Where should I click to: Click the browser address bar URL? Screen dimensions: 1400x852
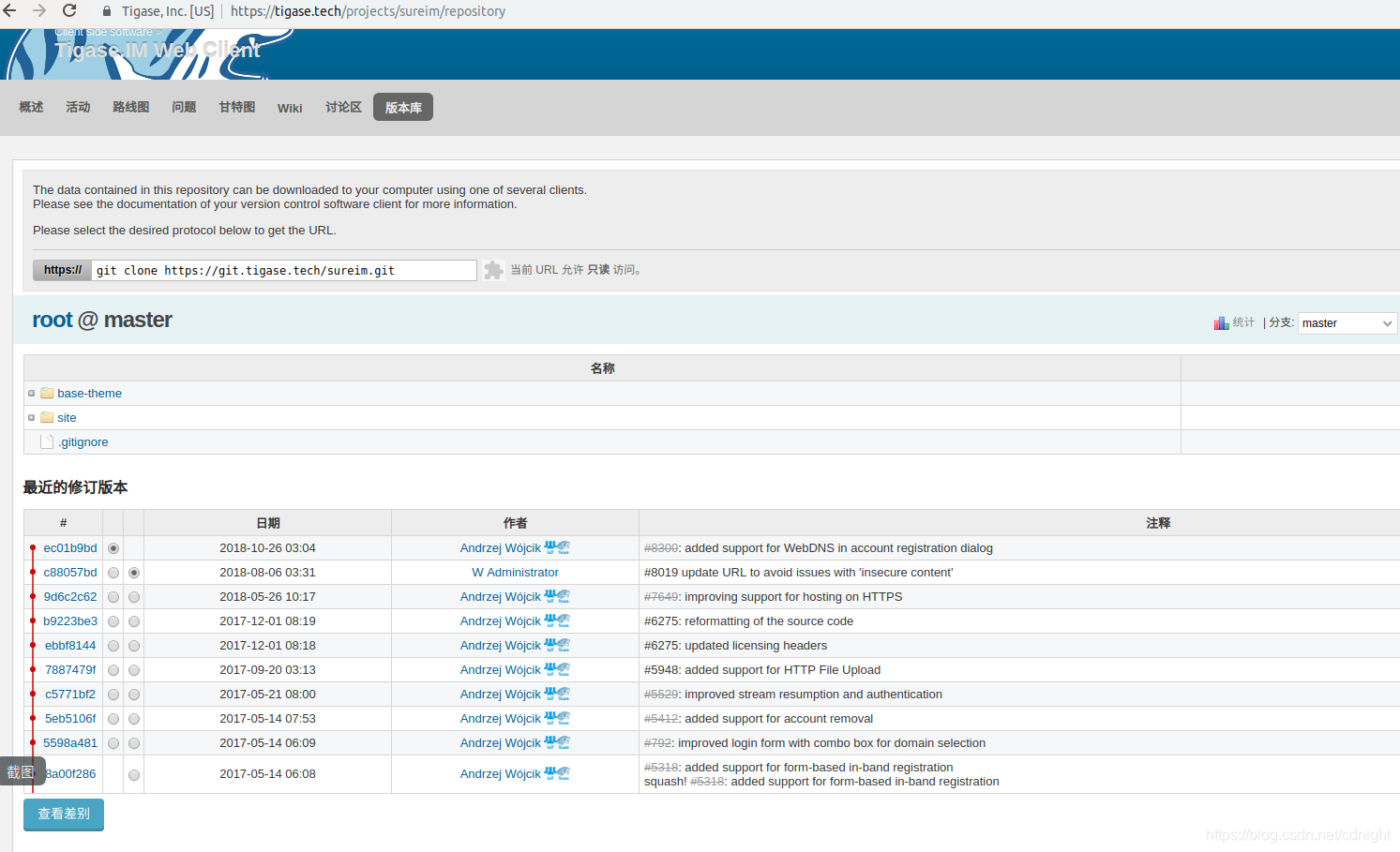368,11
